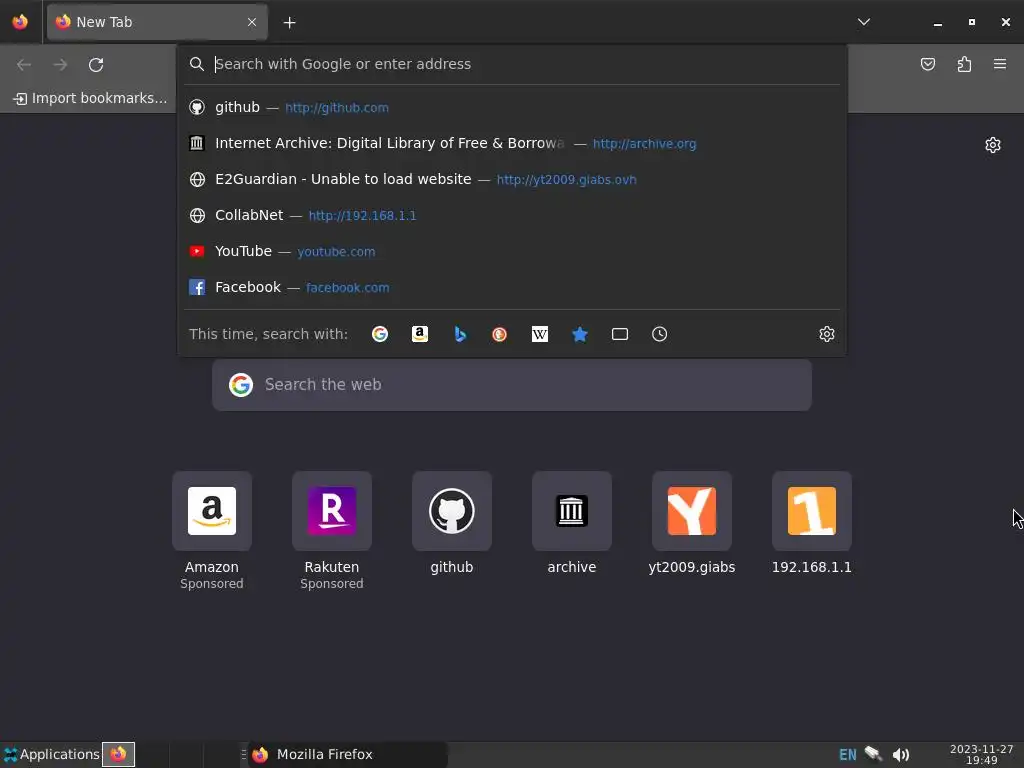Open the Firefox hamburger application menu
The width and height of the screenshot is (1024, 768).
tap(1000, 64)
